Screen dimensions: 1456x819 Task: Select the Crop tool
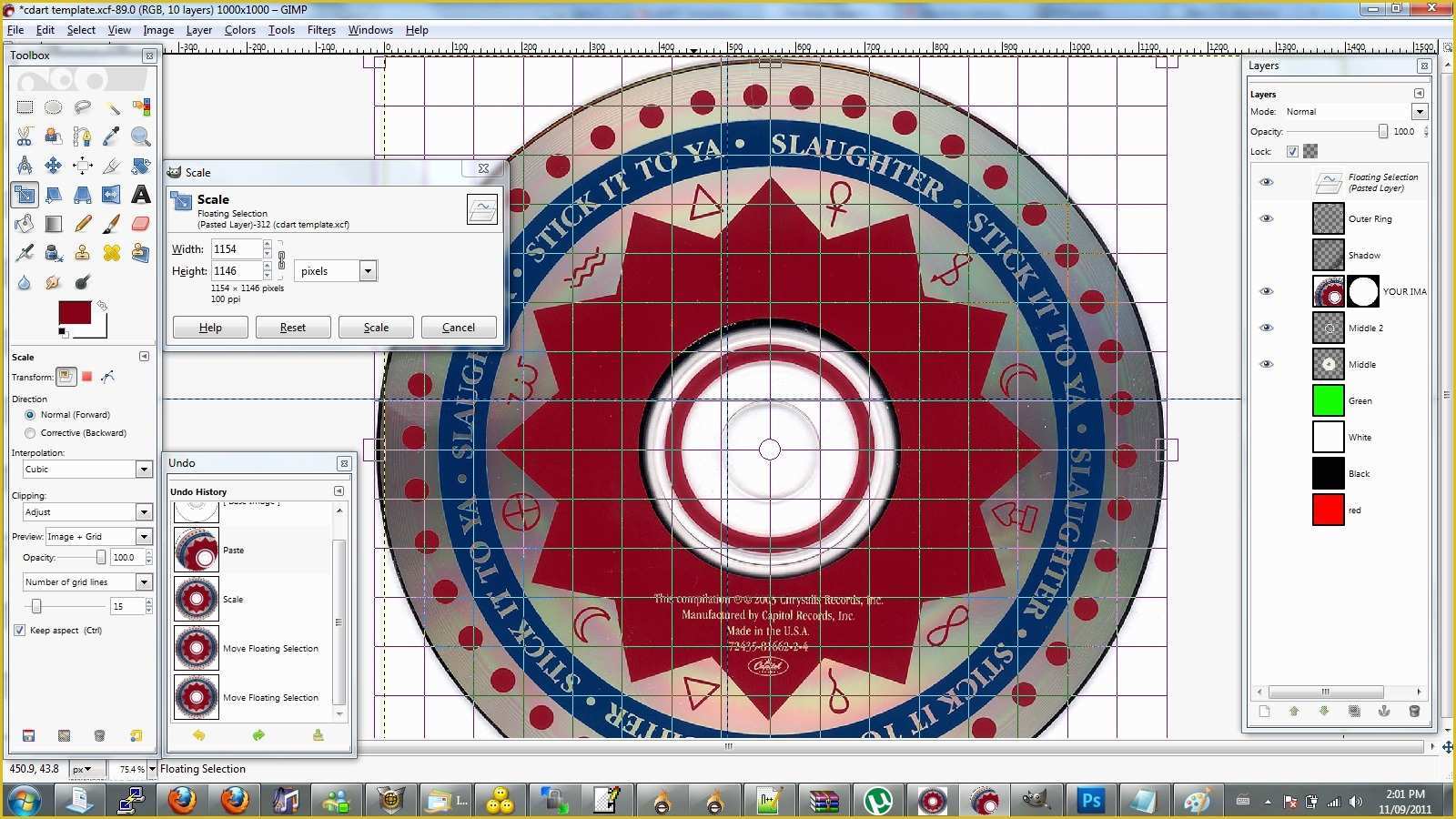(112, 166)
